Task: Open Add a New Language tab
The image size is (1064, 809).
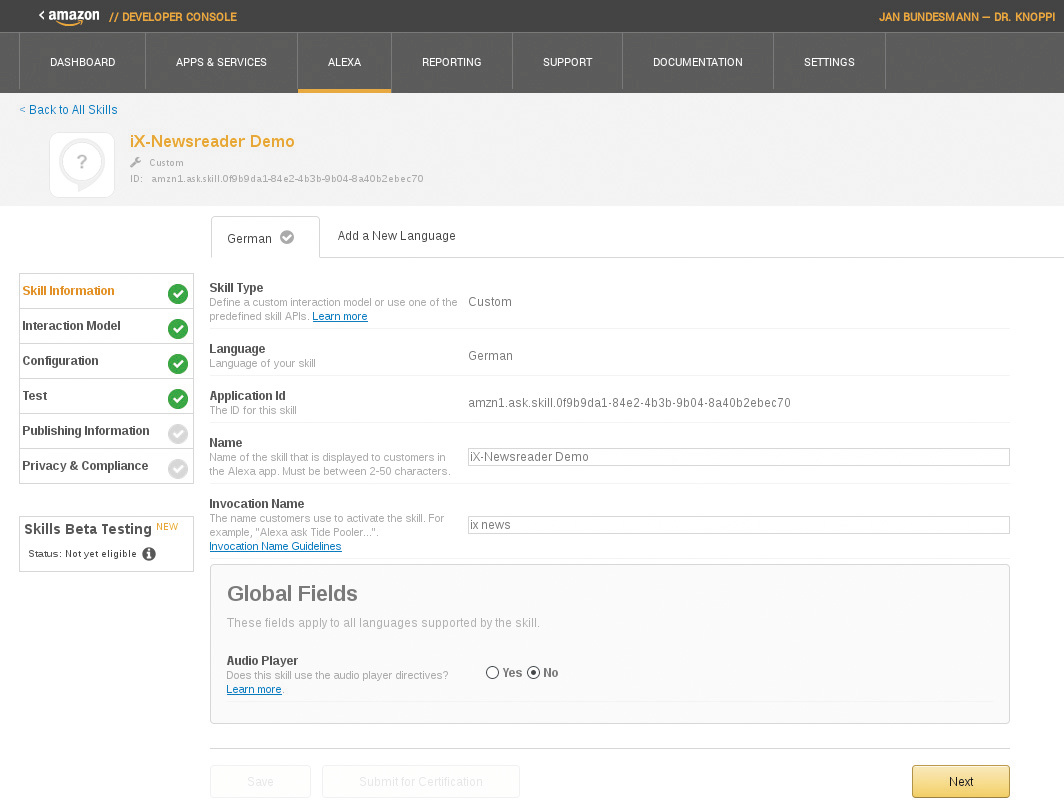Action: [396, 236]
